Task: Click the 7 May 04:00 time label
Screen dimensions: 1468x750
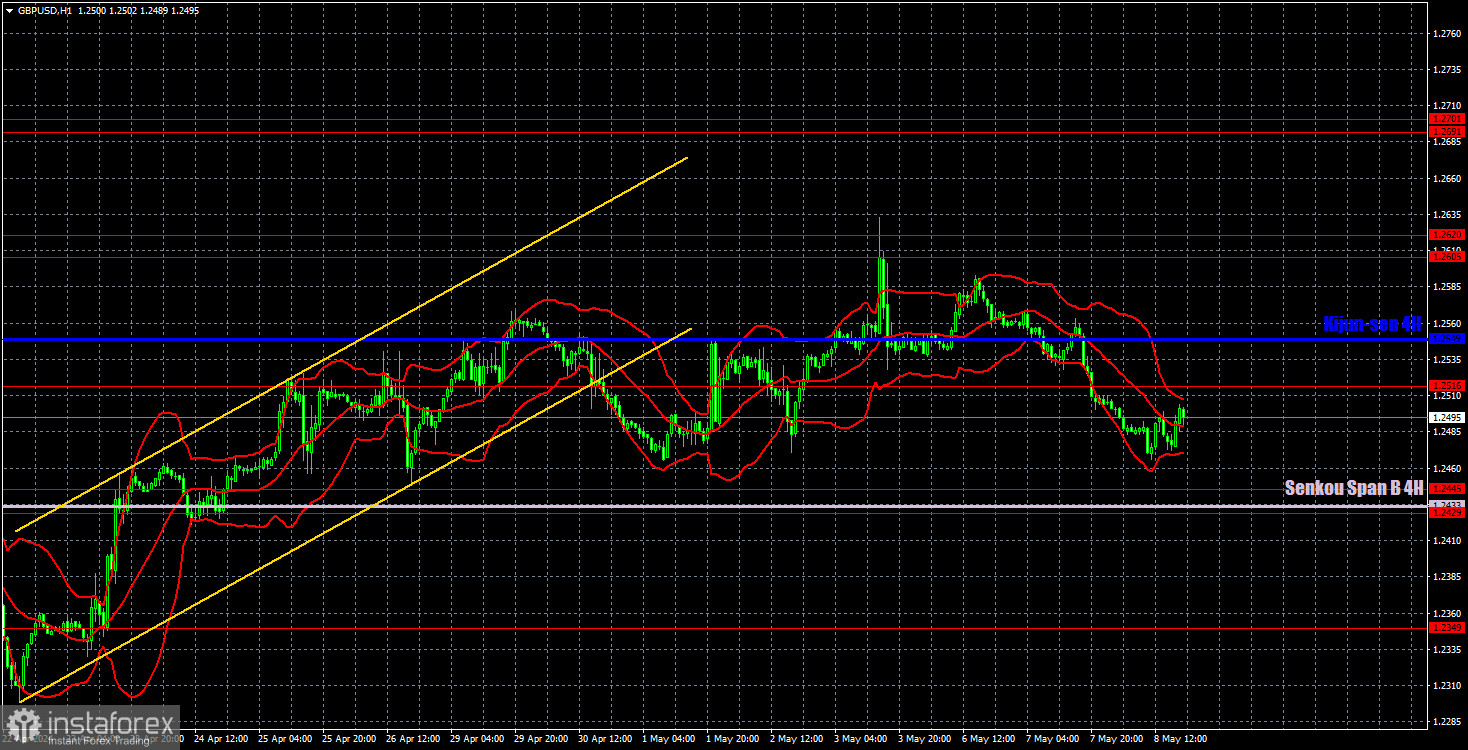Action: click(x=1053, y=739)
